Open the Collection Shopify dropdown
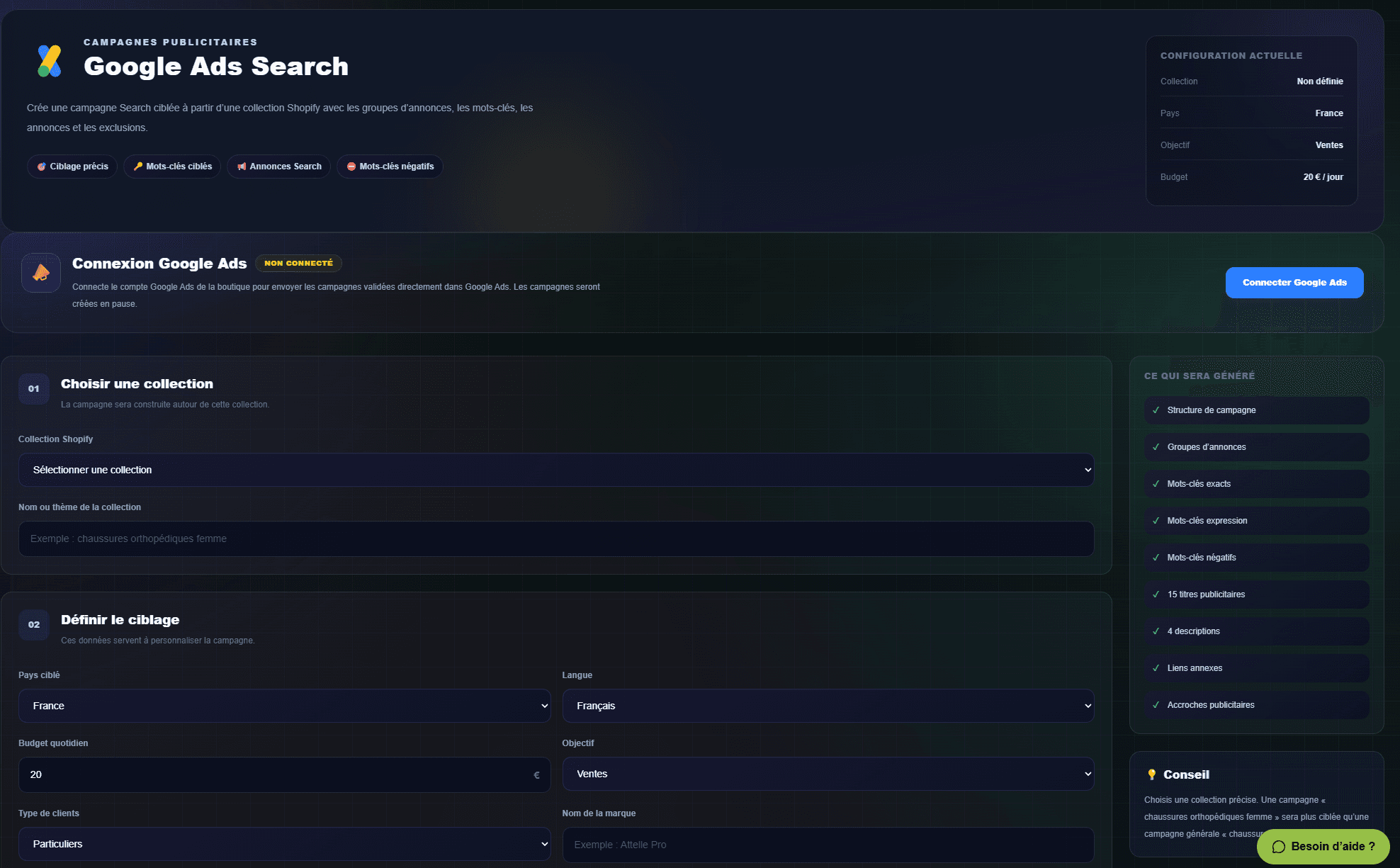Screen dimensions: 1400x868 [x=556, y=470]
